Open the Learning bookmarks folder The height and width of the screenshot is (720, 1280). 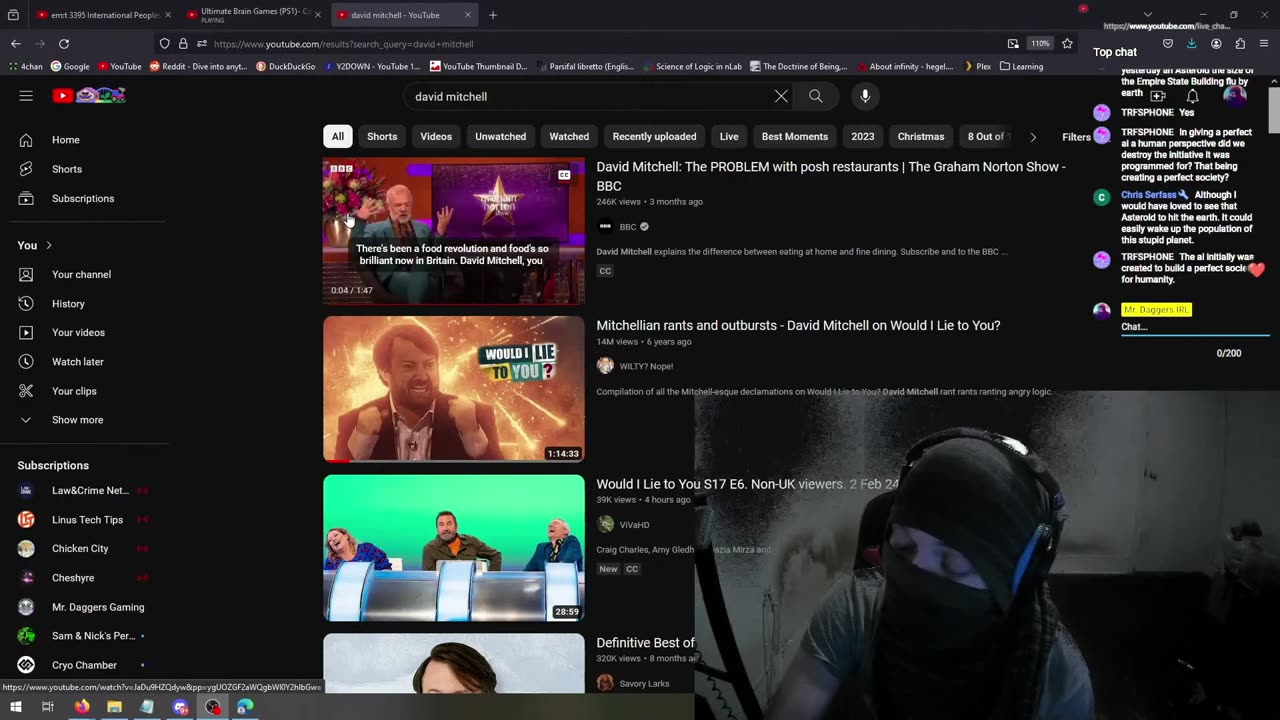1022,66
